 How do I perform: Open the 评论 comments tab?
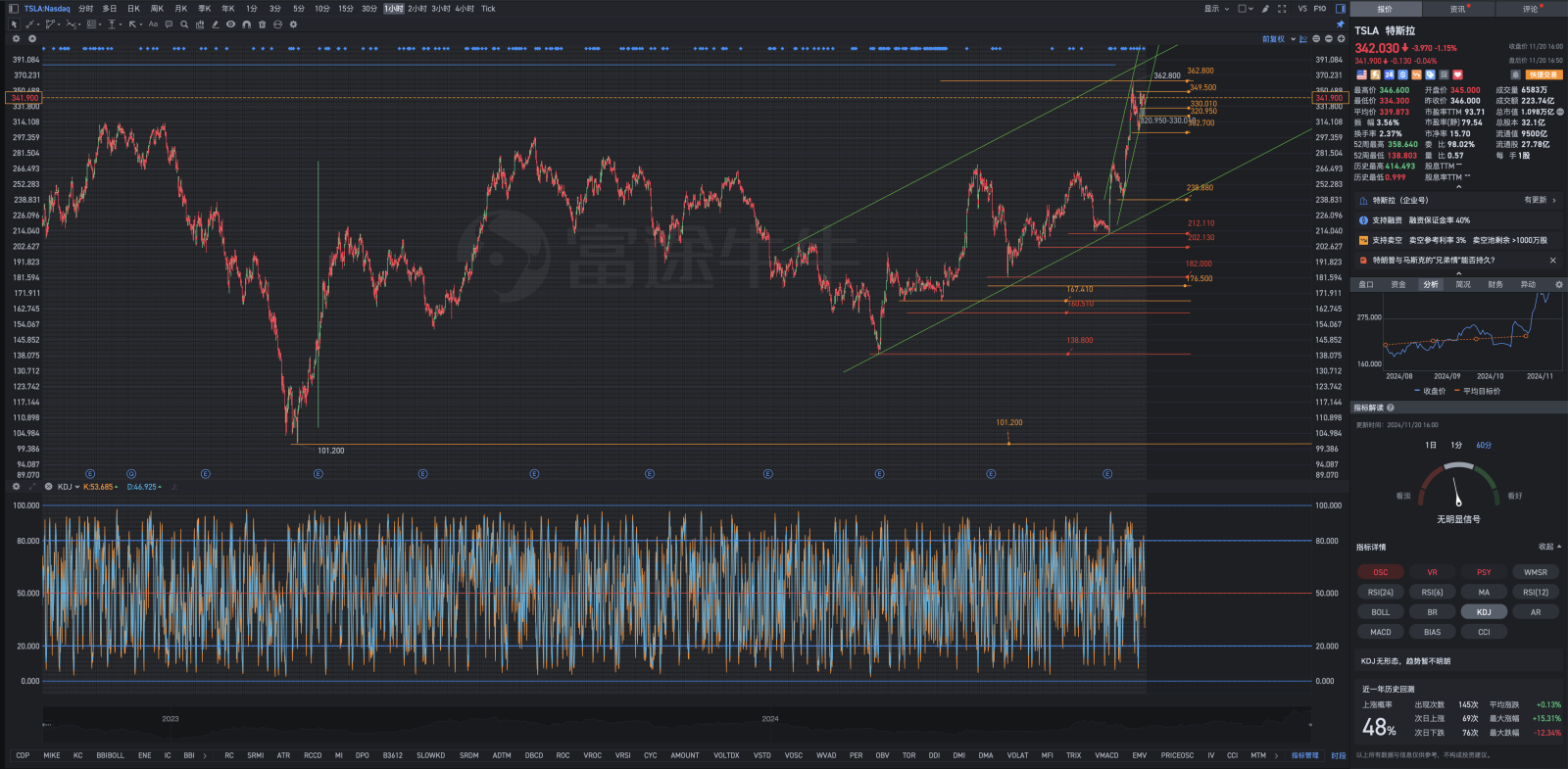(x=1531, y=9)
